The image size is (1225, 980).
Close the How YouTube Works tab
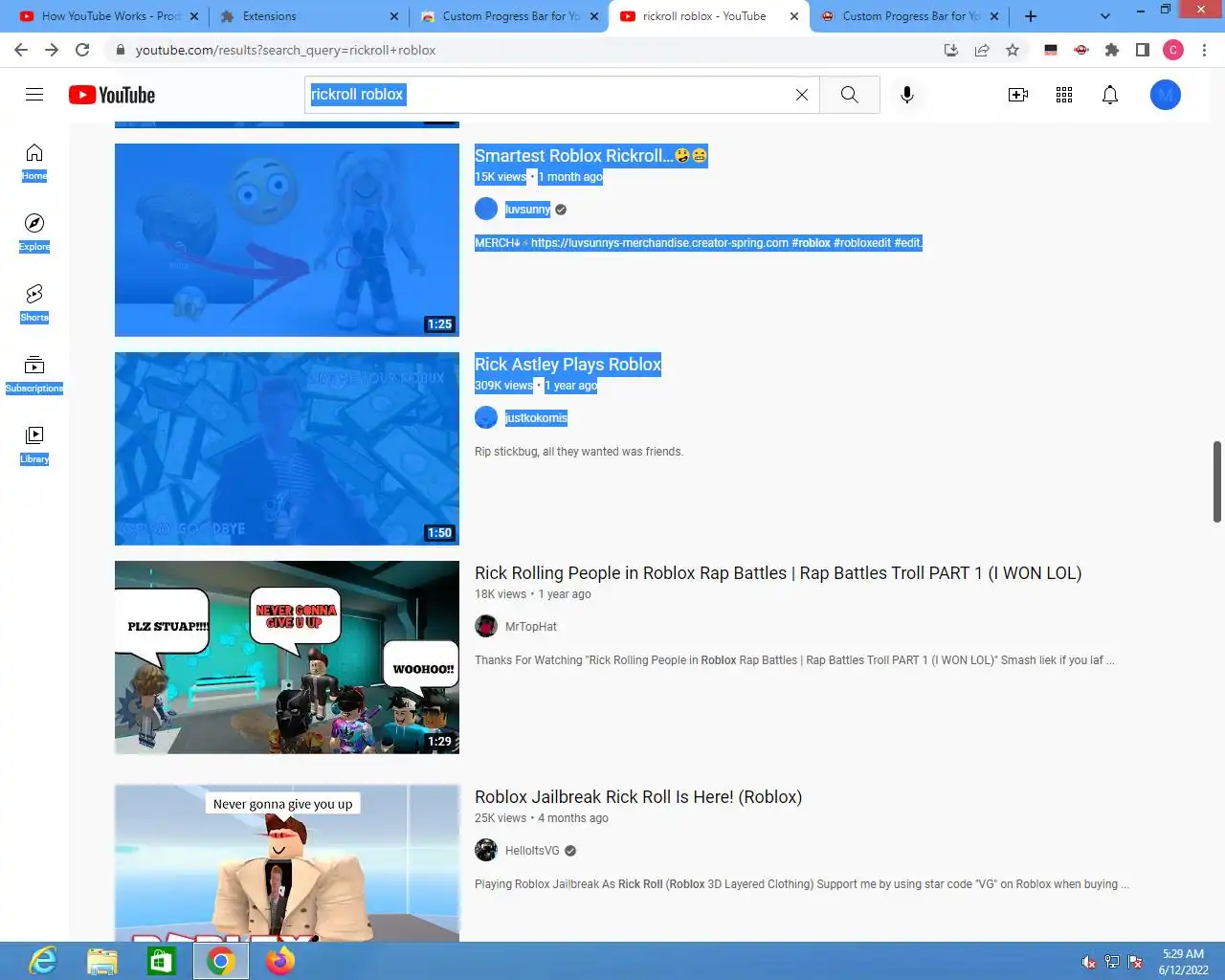[194, 16]
